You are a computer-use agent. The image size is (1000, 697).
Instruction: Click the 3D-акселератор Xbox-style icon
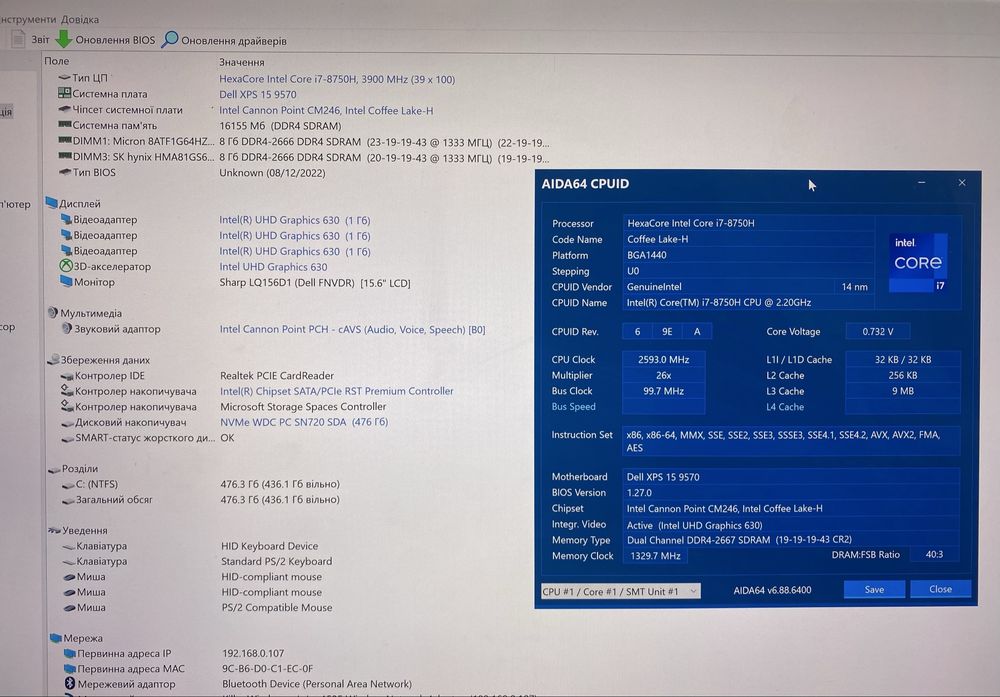point(66,266)
